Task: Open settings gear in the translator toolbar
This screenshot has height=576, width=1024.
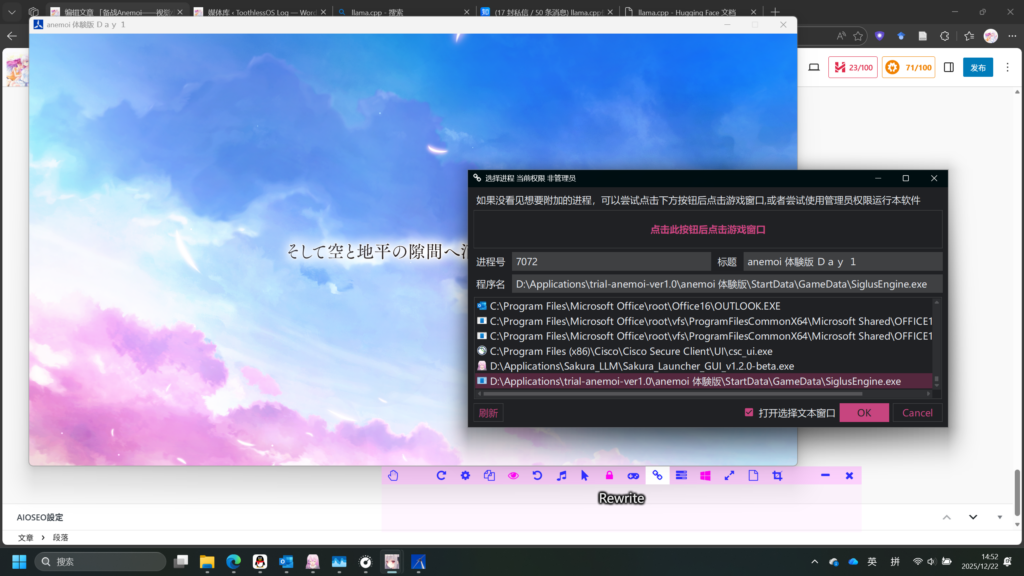Action: click(x=465, y=476)
